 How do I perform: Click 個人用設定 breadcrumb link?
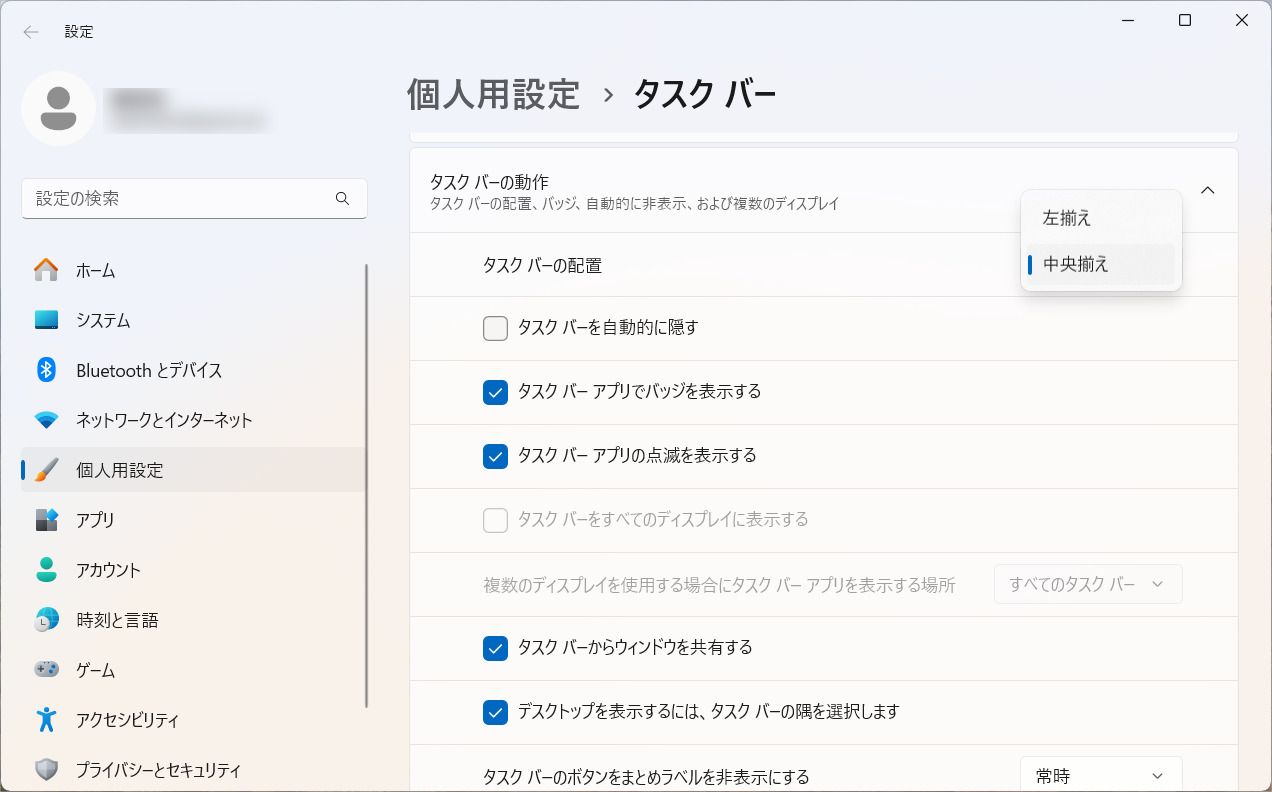point(493,94)
